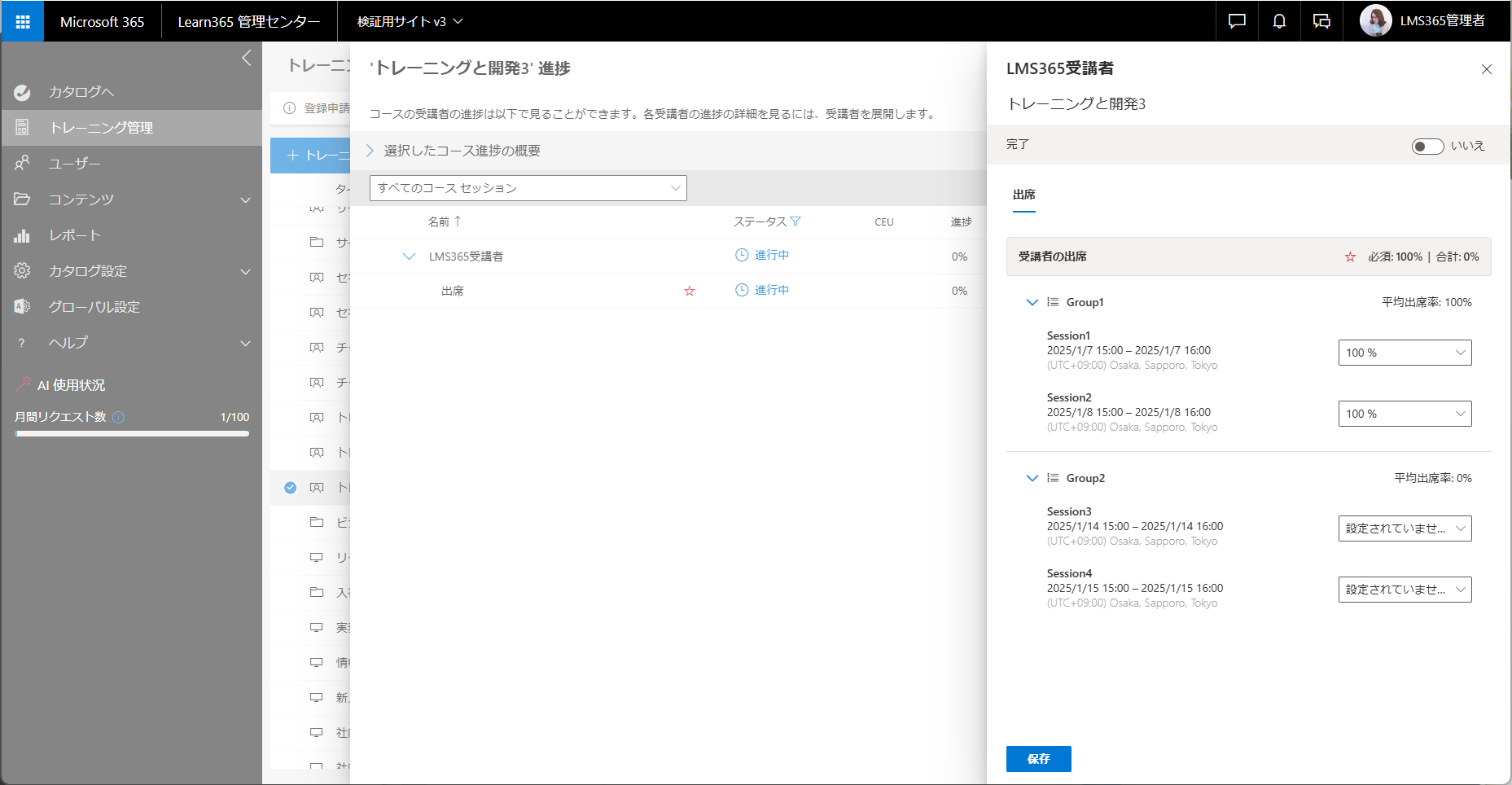Image resolution: width=1512 pixels, height=785 pixels.
Task: Collapse the left navigation with chevron
Action: [247, 59]
